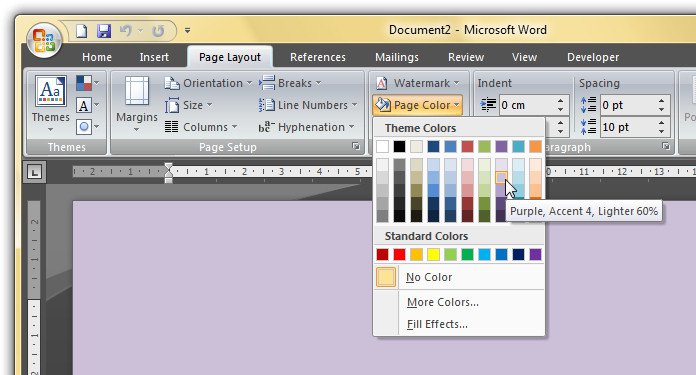Viewport: 696px width, 375px height.
Task: Open the Margins gallery
Action: tap(137, 104)
